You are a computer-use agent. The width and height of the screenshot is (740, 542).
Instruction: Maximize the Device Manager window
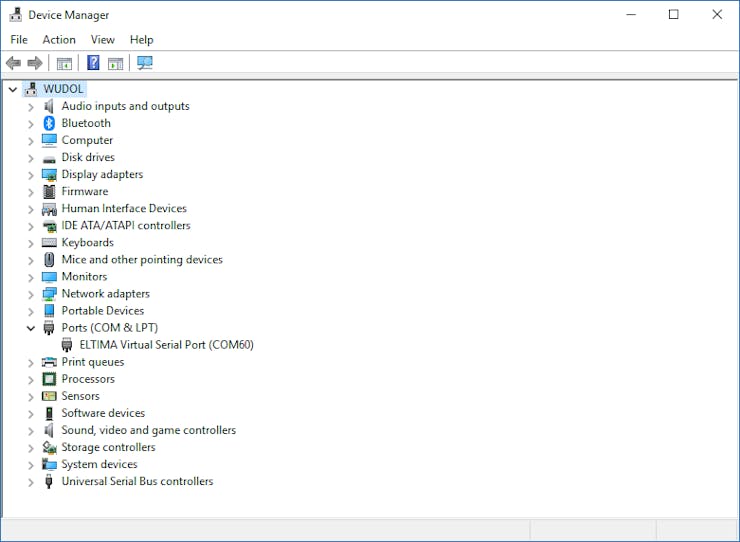click(673, 15)
